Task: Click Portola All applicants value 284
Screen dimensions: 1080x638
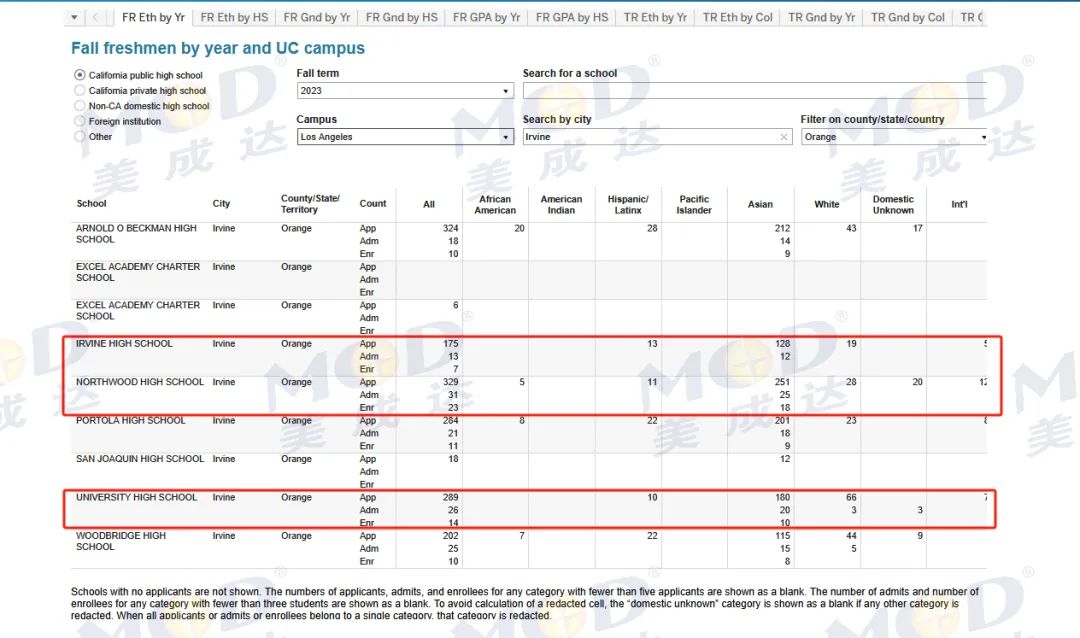Action: pyautogui.click(x=450, y=420)
